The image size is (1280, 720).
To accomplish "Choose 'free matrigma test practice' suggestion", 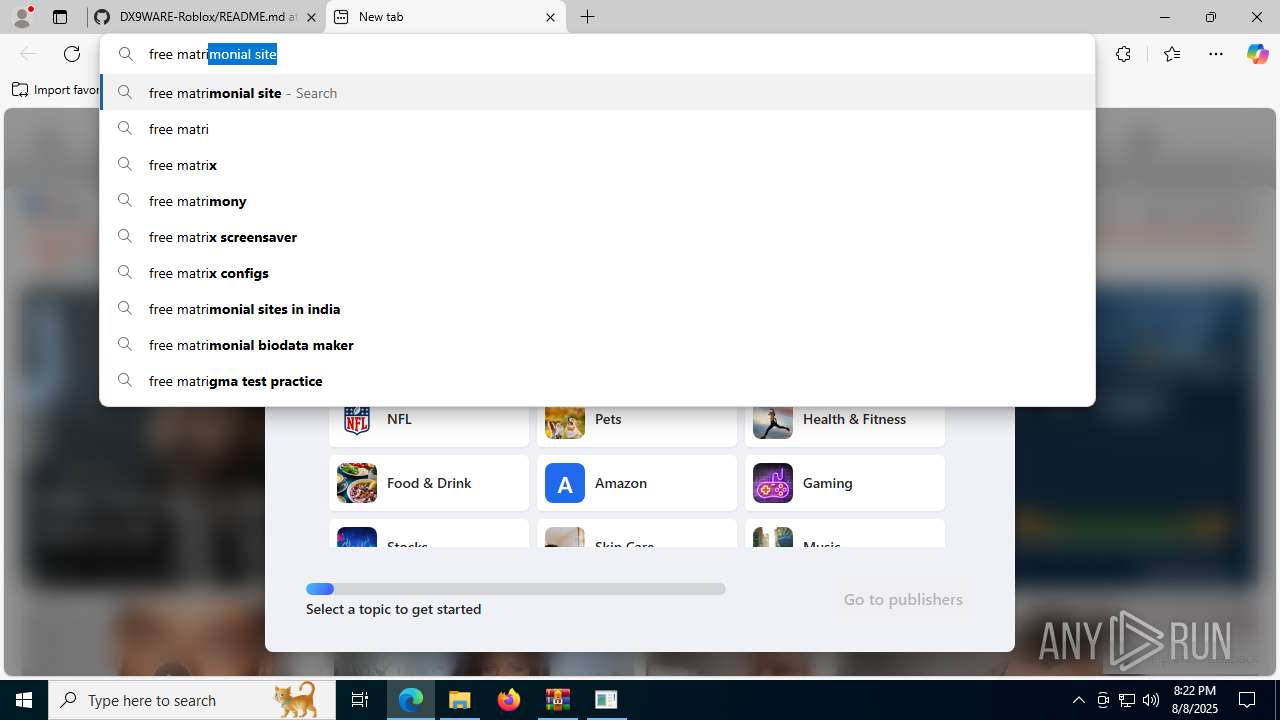I will (597, 381).
